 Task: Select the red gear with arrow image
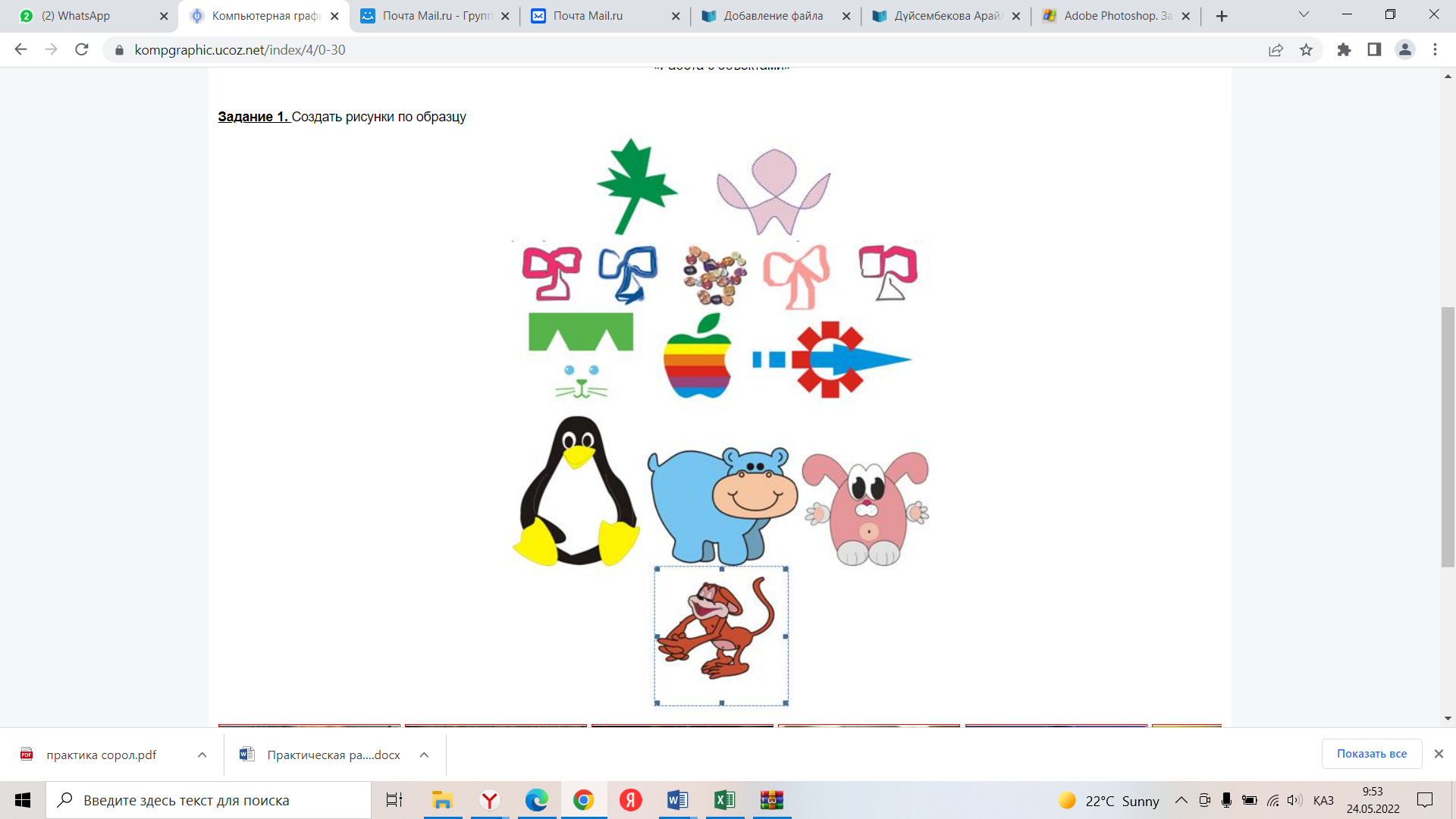click(x=831, y=359)
